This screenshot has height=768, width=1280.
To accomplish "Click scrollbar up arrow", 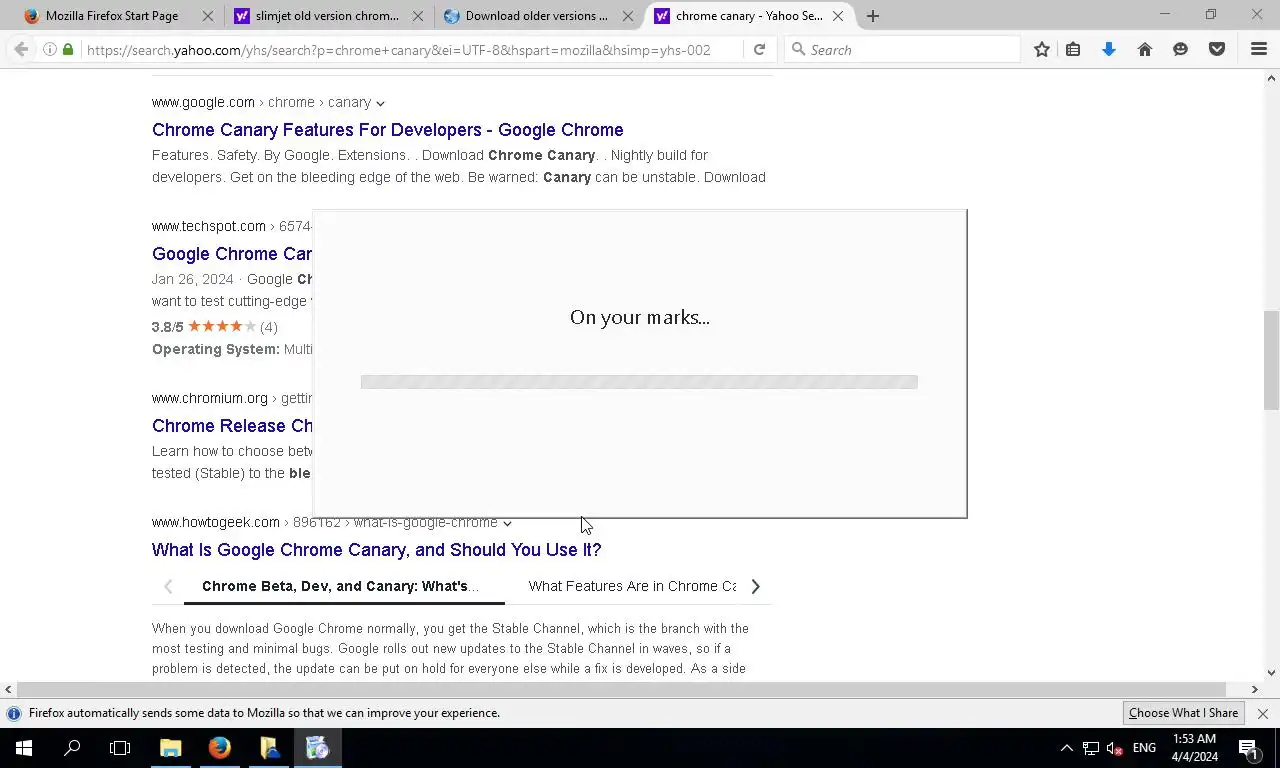I will point(1271,77).
